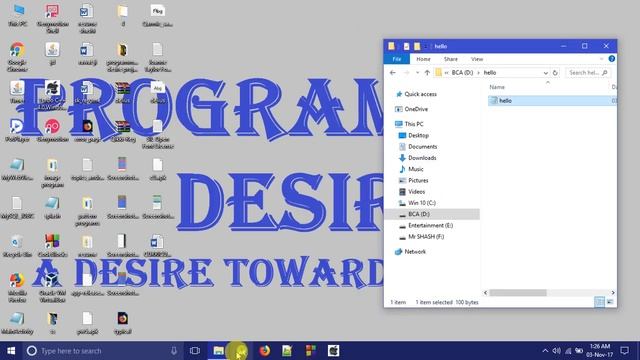Open the View ribbon tab

coord(477,59)
